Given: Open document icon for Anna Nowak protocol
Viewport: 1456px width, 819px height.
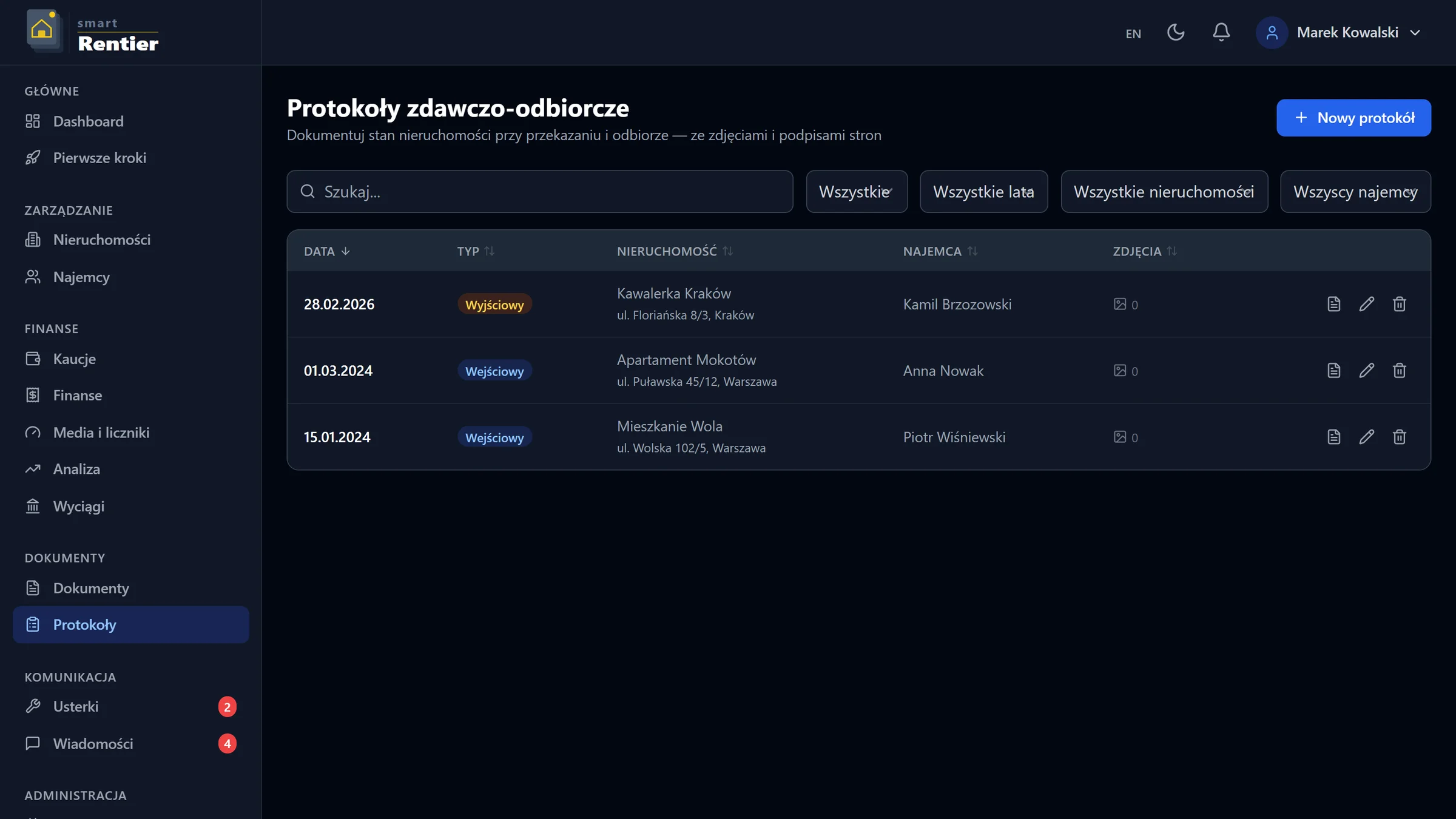Looking at the screenshot, I should [x=1333, y=371].
